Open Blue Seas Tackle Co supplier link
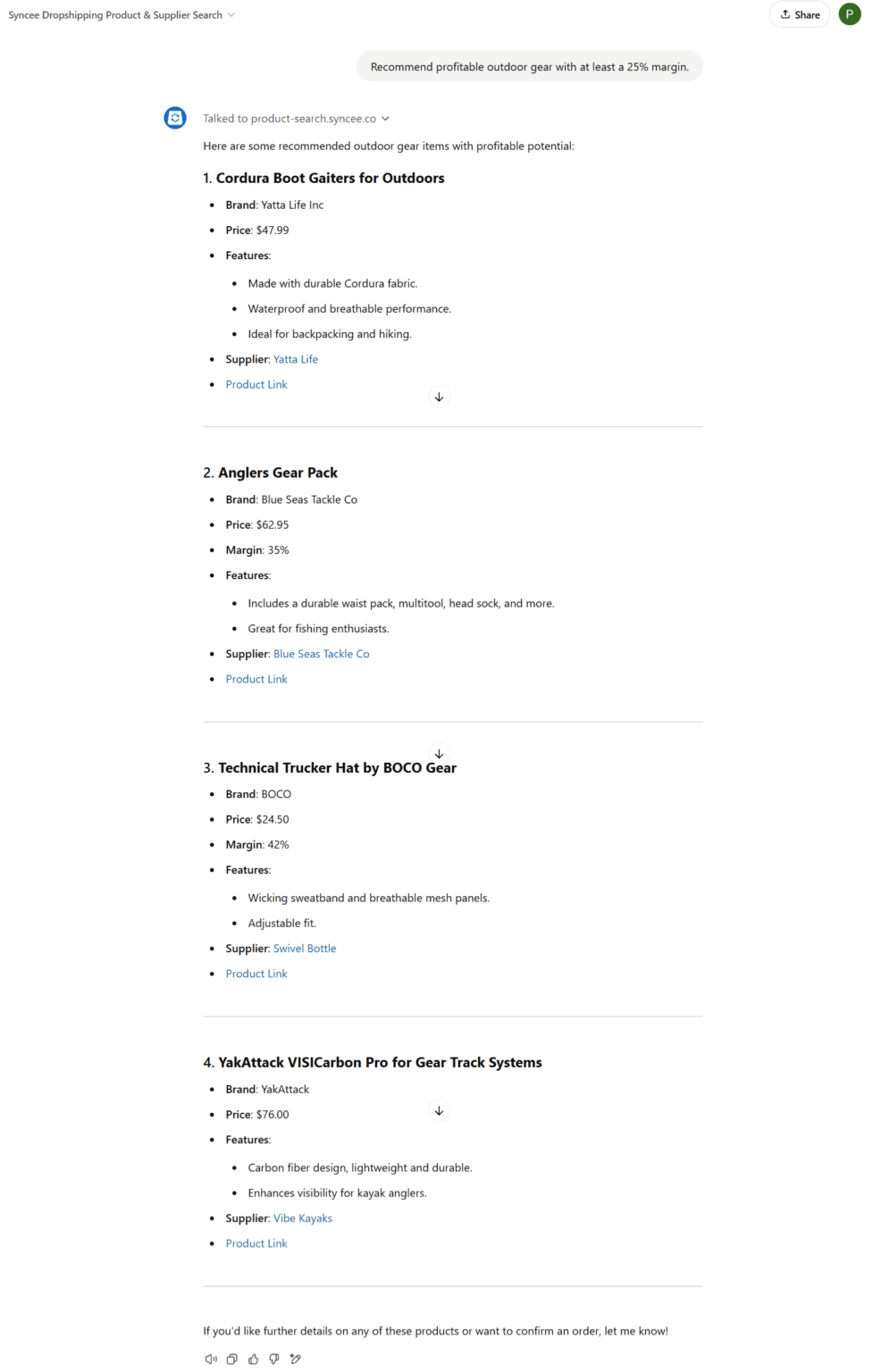The height and width of the screenshot is (1372, 873). pos(321,654)
